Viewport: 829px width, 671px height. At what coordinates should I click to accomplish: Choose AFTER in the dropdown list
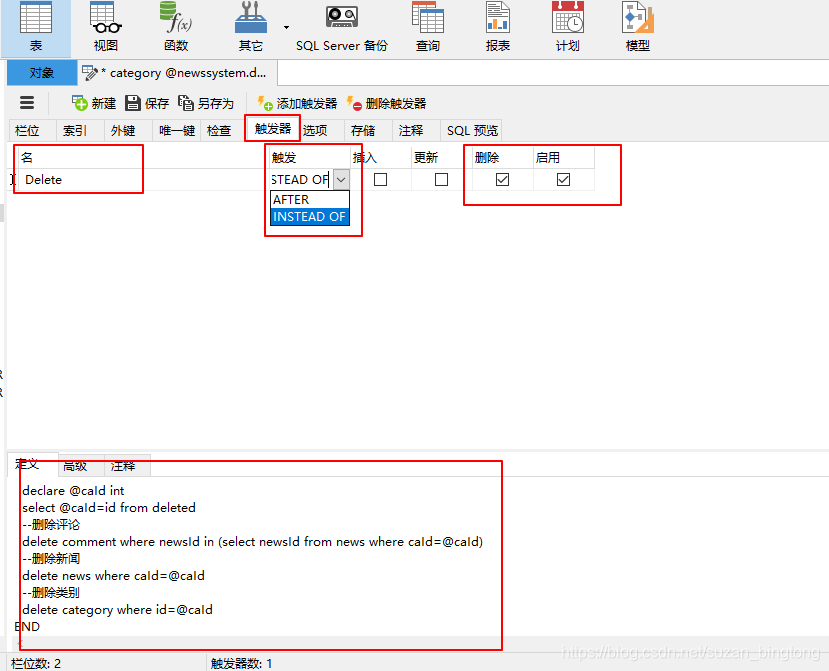pyautogui.click(x=310, y=200)
